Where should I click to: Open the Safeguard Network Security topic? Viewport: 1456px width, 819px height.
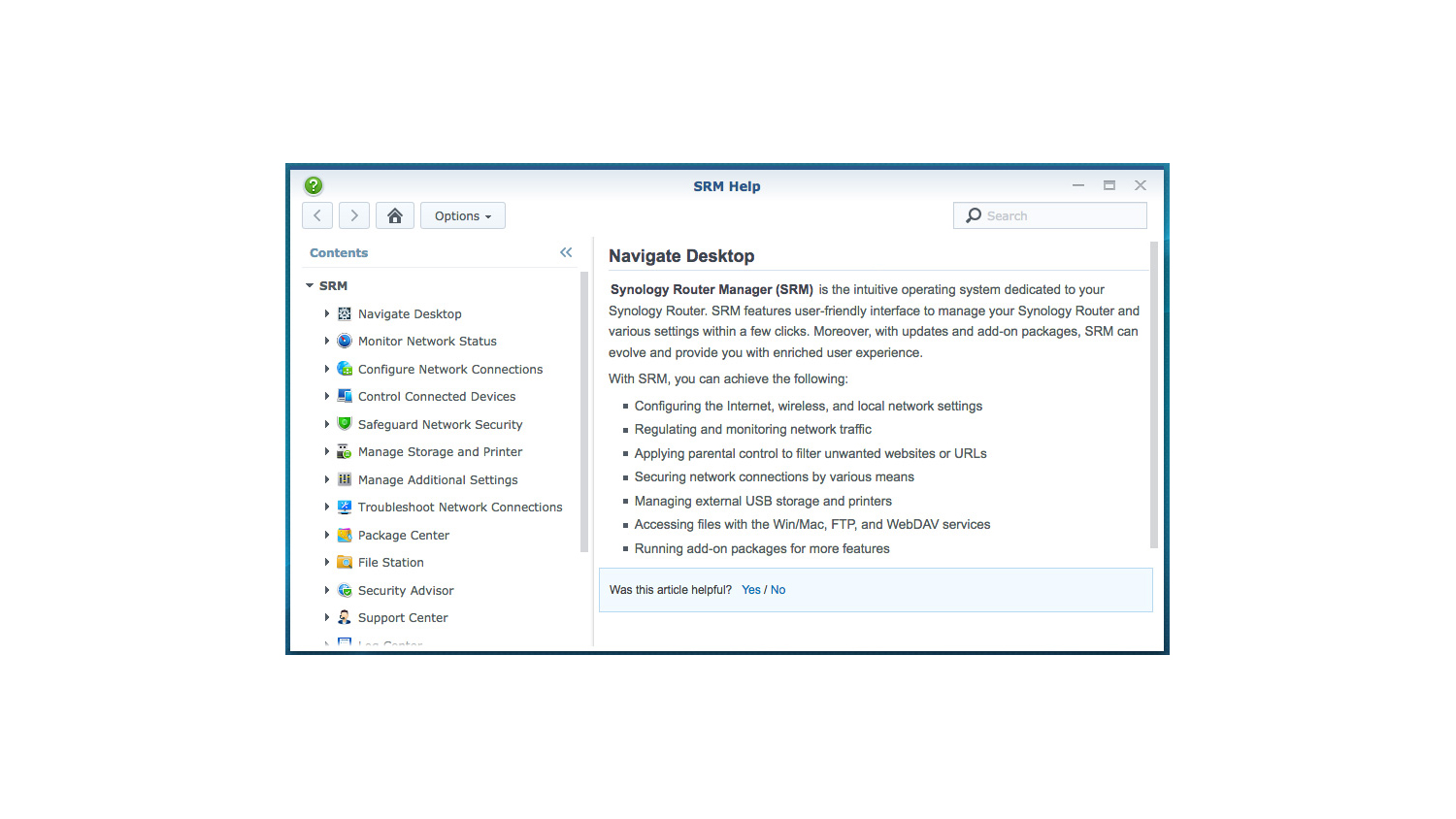(440, 424)
